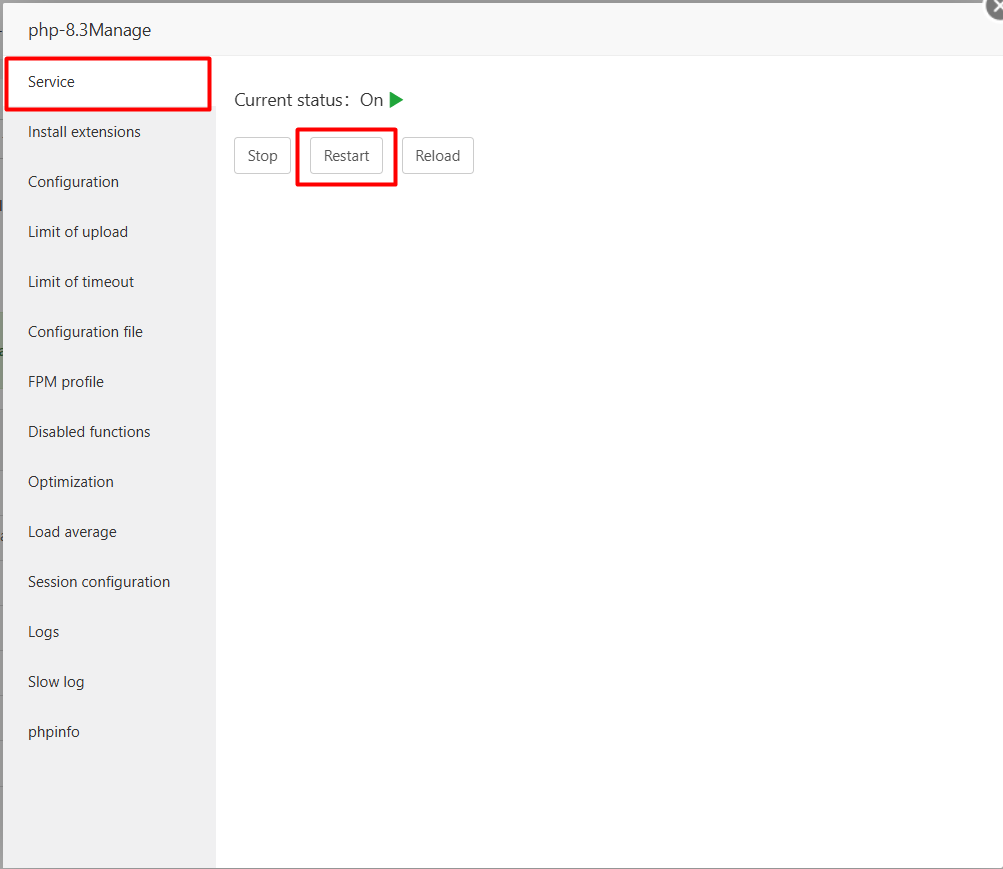Click the green running status indicator

pyautogui.click(x=396, y=99)
